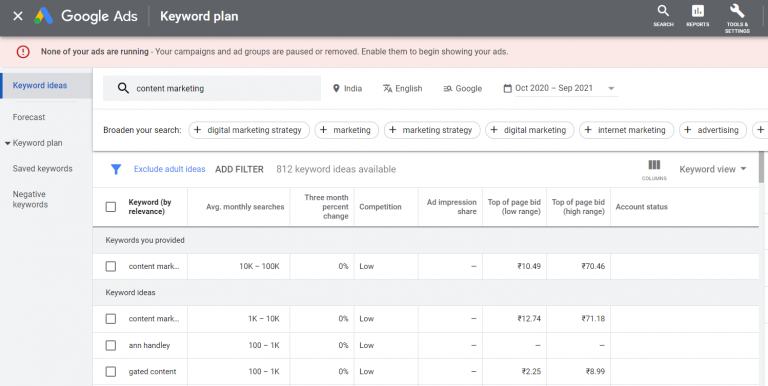Screen dimensions: 768x386
Task: Toggle the select-all keywords header checkbox
Action: tap(111, 207)
